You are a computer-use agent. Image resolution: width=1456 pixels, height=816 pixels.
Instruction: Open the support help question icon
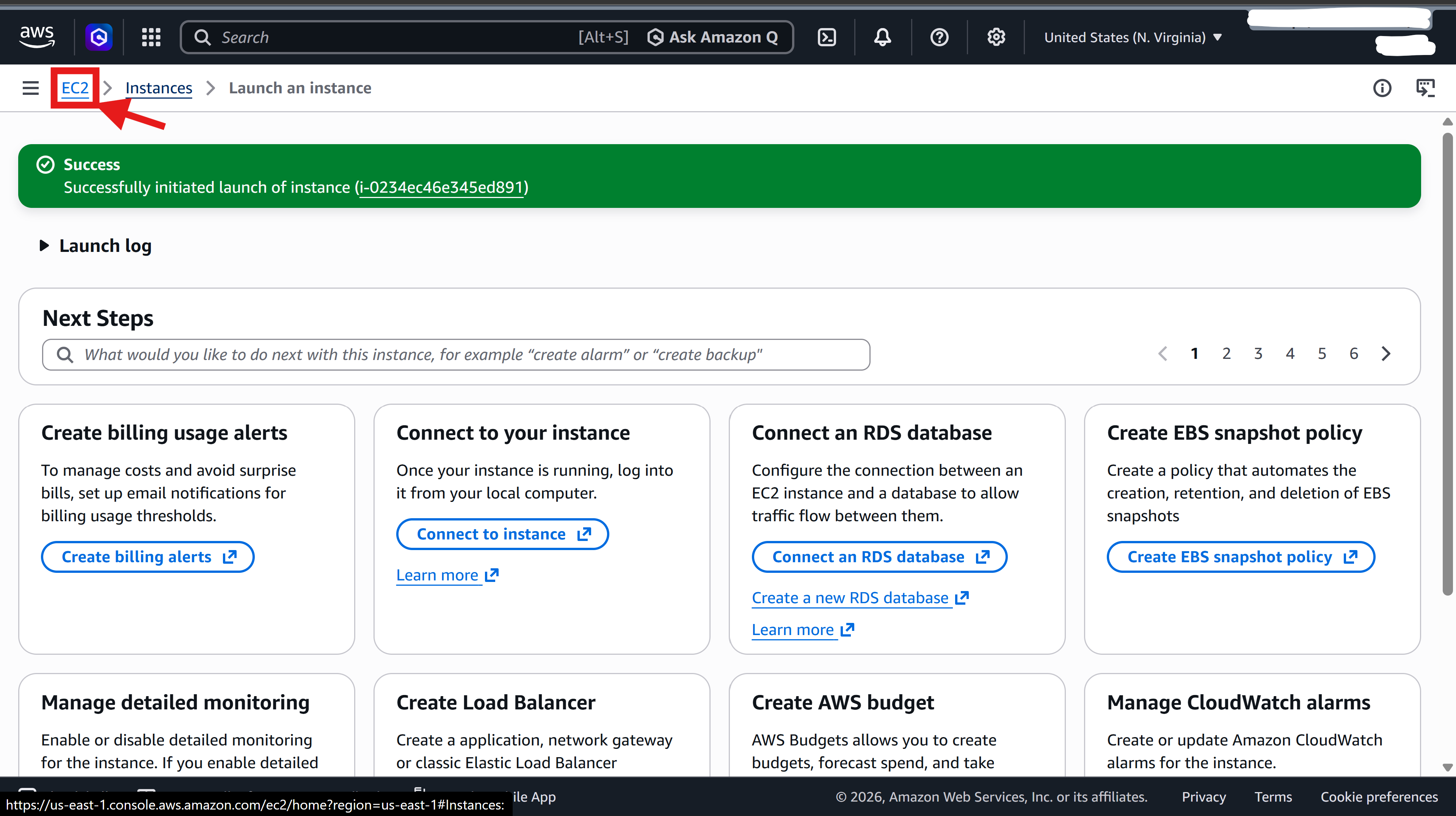940,37
